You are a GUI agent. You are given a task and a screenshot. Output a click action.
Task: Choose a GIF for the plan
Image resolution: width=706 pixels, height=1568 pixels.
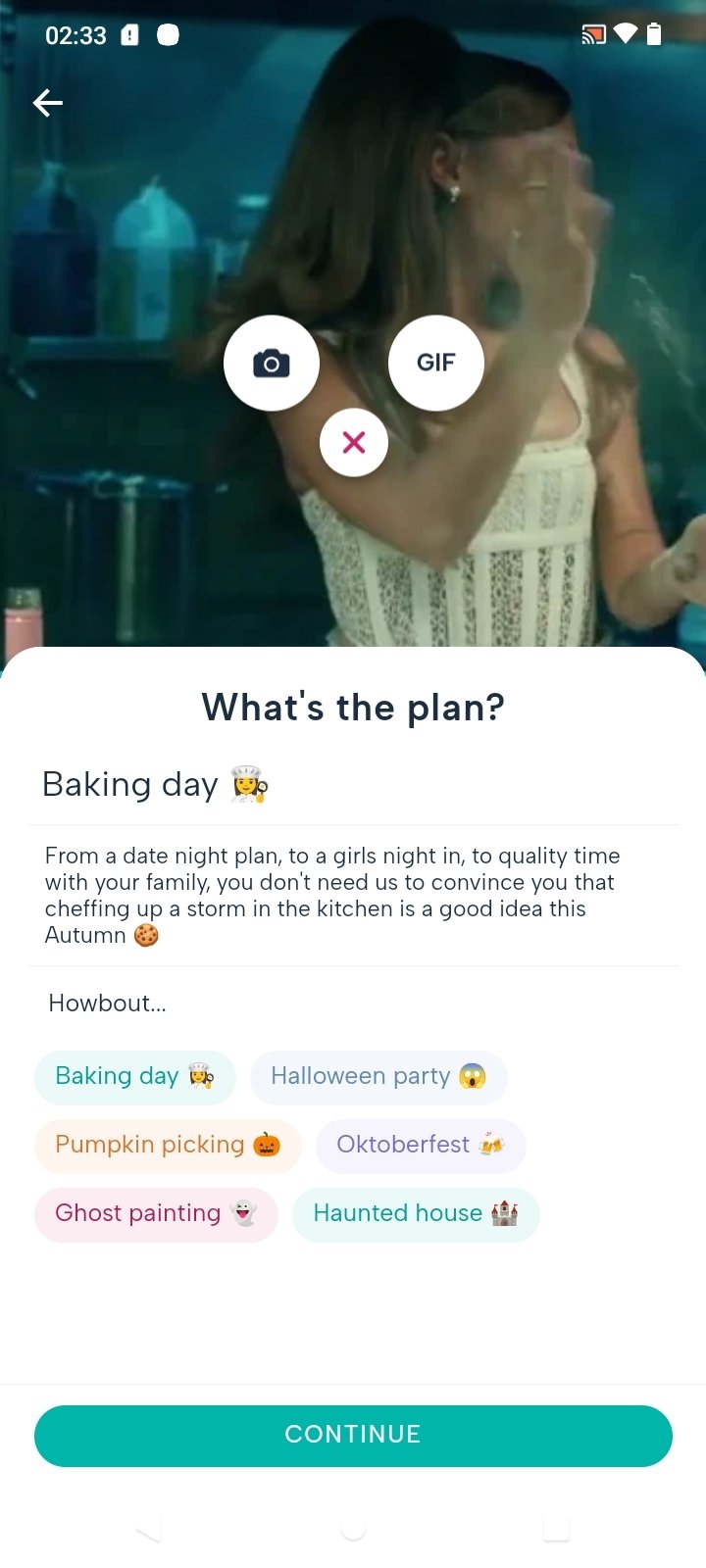pyautogui.click(x=436, y=363)
